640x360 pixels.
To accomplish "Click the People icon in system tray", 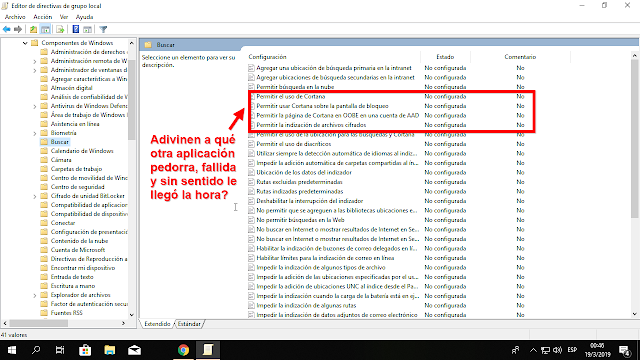I will pos(516,350).
